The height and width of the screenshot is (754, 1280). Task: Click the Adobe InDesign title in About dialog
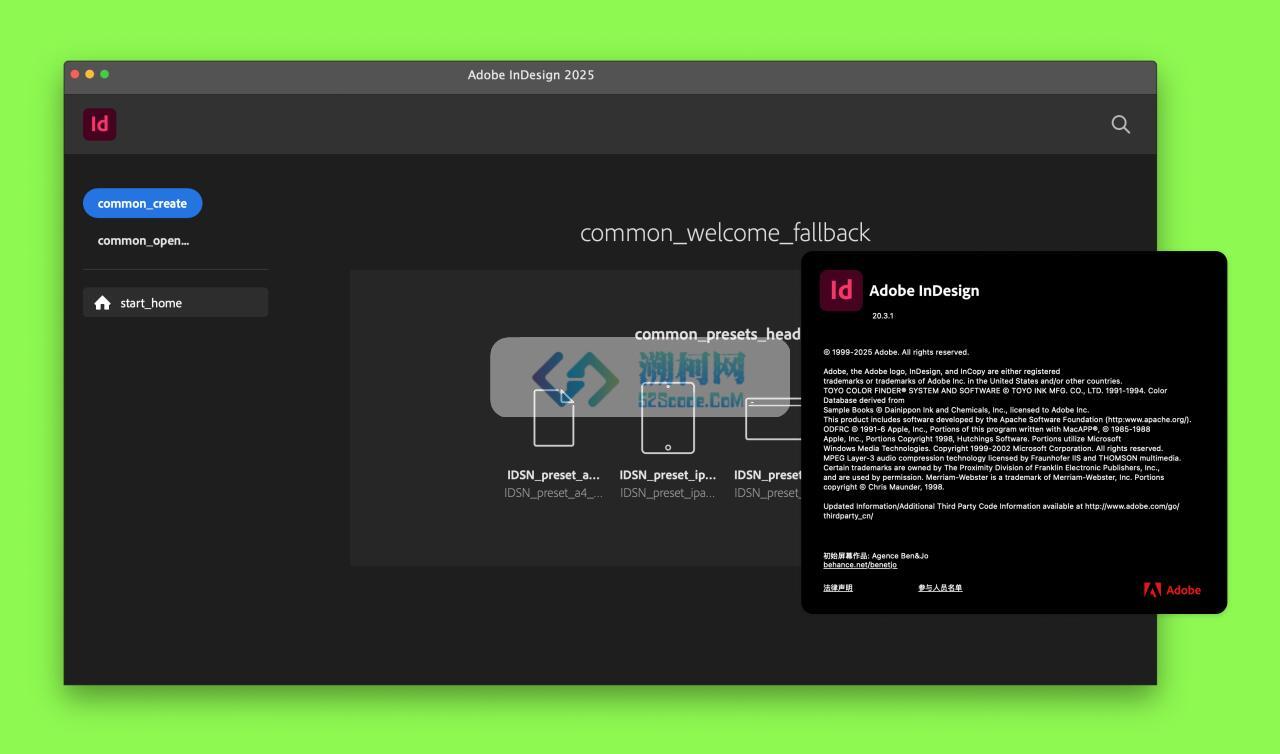coord(924,291)
